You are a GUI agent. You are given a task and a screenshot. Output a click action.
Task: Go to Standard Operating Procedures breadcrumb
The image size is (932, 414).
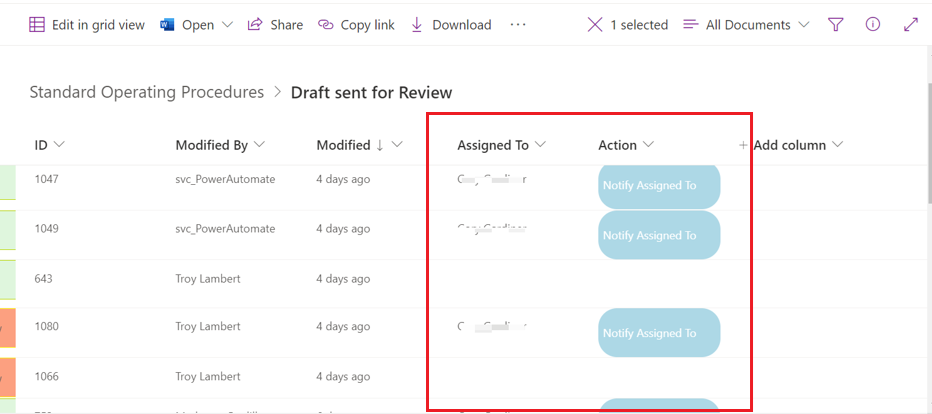147,92
